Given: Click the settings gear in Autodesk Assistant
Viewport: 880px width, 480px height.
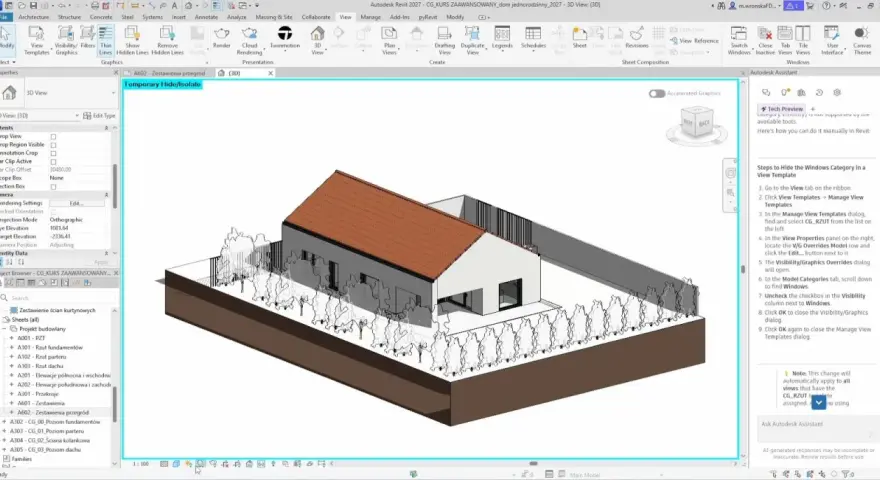Looking at the screenshot, I should pos(837,93).
